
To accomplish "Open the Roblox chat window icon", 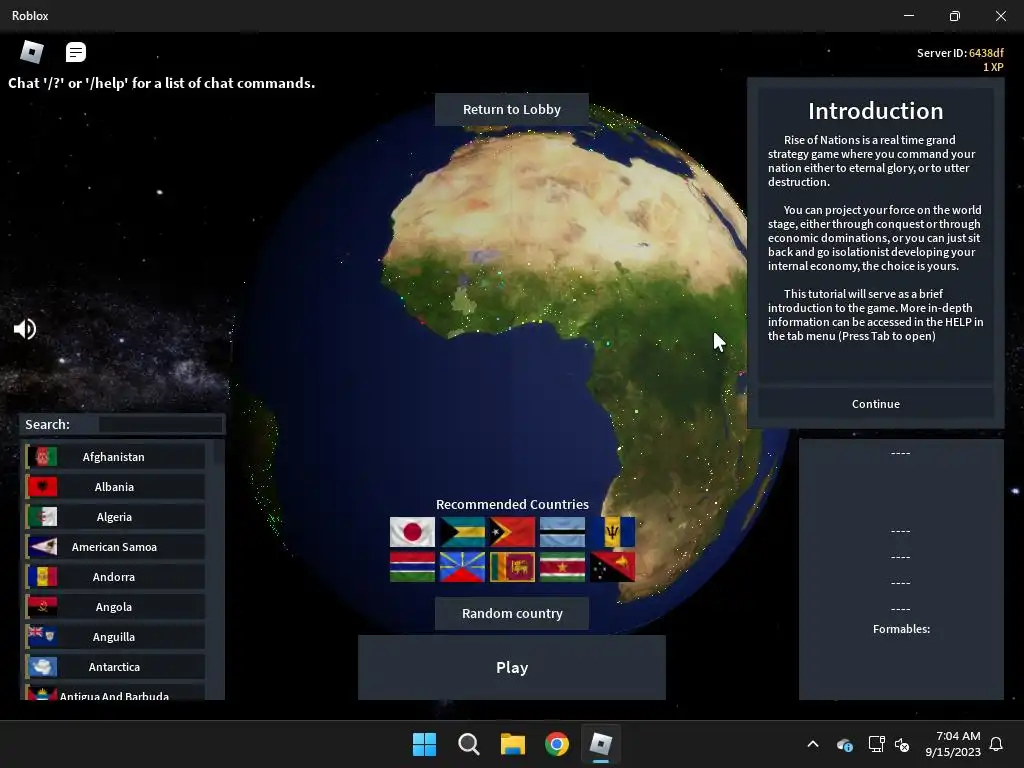I will pos(76,52).
